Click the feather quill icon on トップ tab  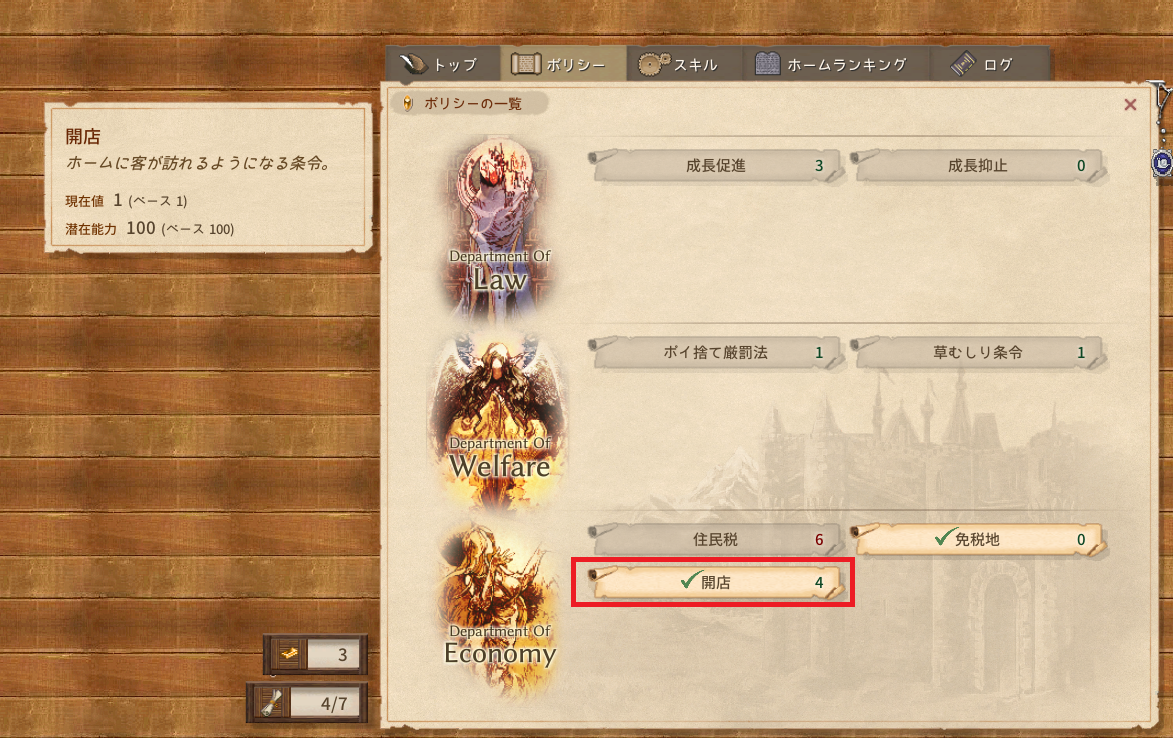click(411, 64)
